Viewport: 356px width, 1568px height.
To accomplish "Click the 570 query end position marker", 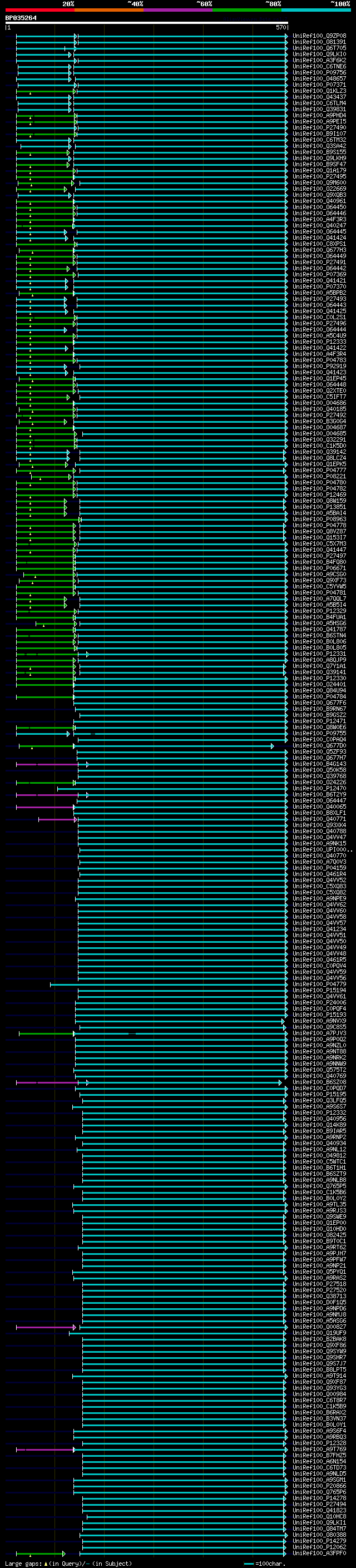I will tap(280, 27).
